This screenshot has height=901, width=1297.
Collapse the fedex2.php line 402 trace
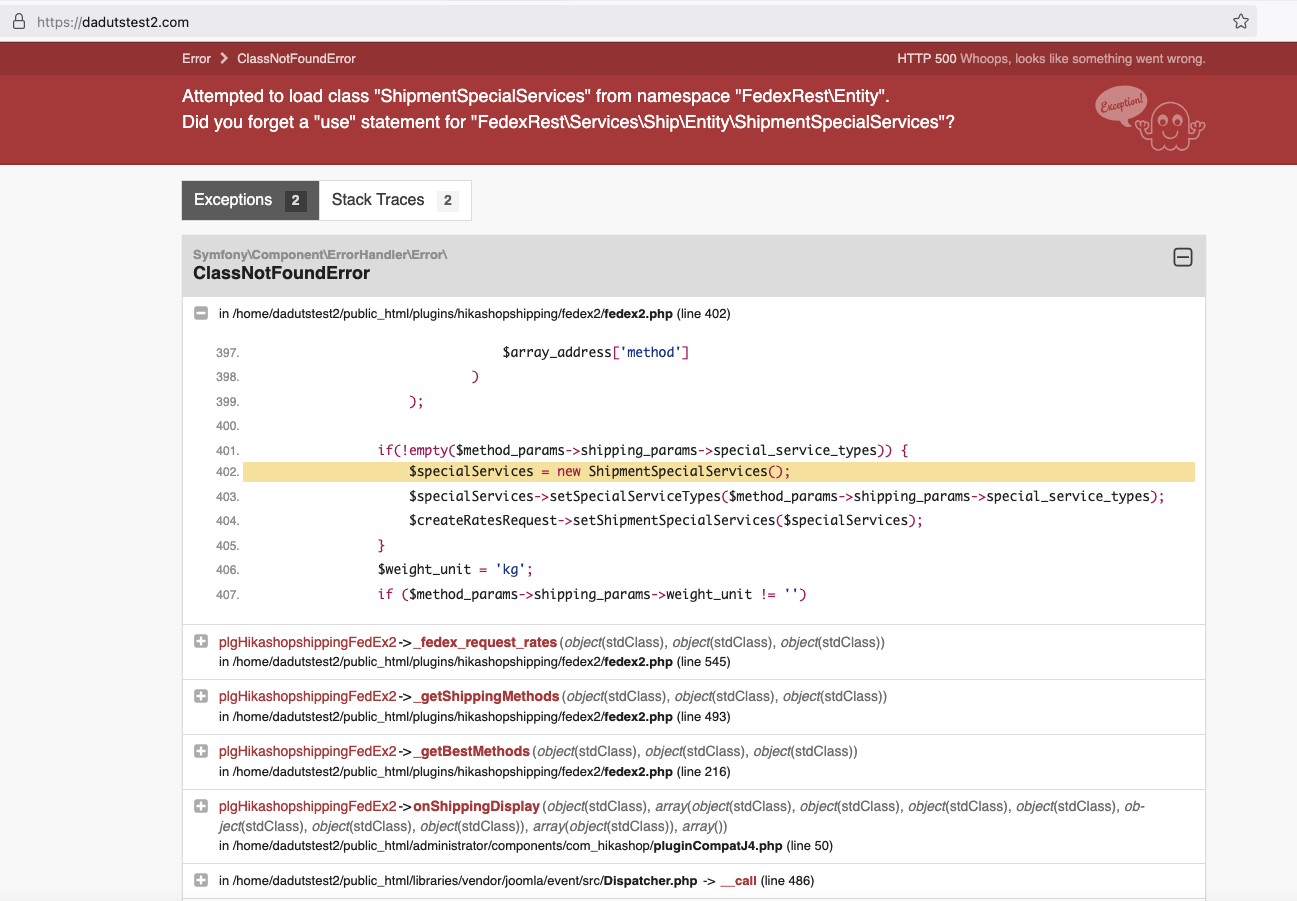201,313
